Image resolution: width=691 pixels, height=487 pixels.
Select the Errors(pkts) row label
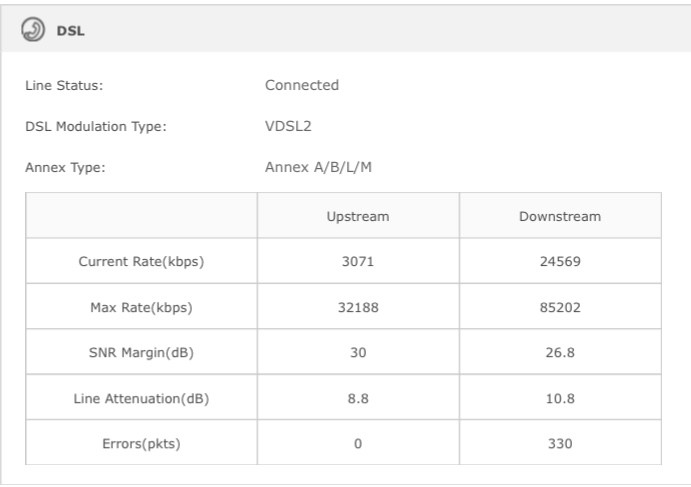141,443
